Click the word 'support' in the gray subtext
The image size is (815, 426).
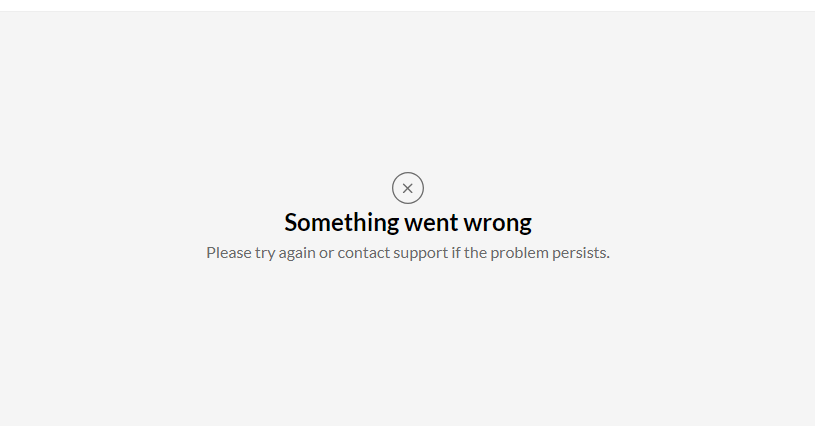coord(420,253)
